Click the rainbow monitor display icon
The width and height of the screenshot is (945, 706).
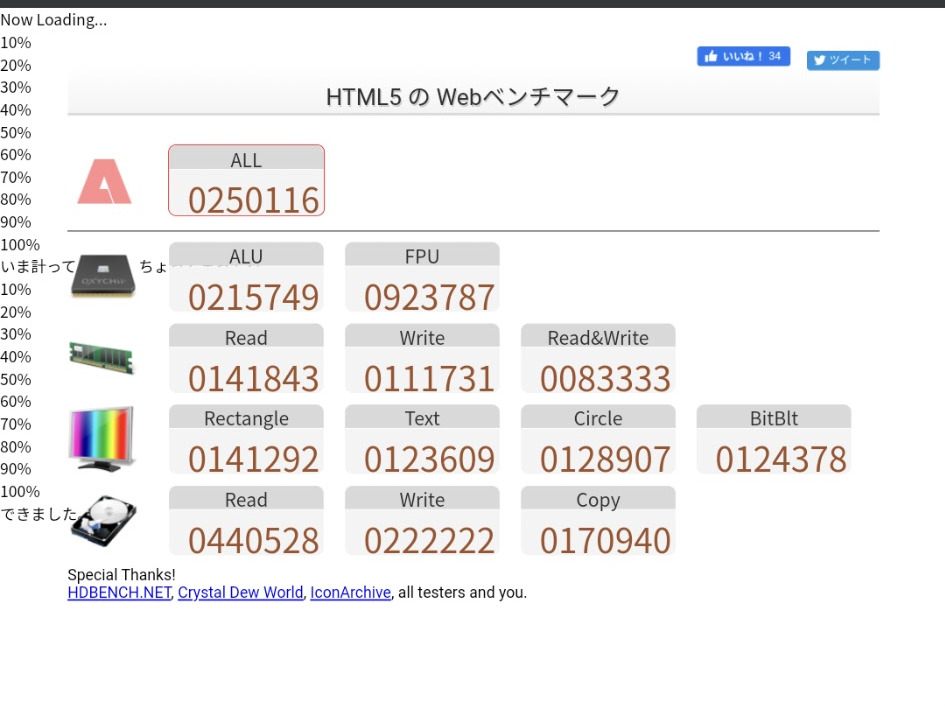tap(102, 438)
